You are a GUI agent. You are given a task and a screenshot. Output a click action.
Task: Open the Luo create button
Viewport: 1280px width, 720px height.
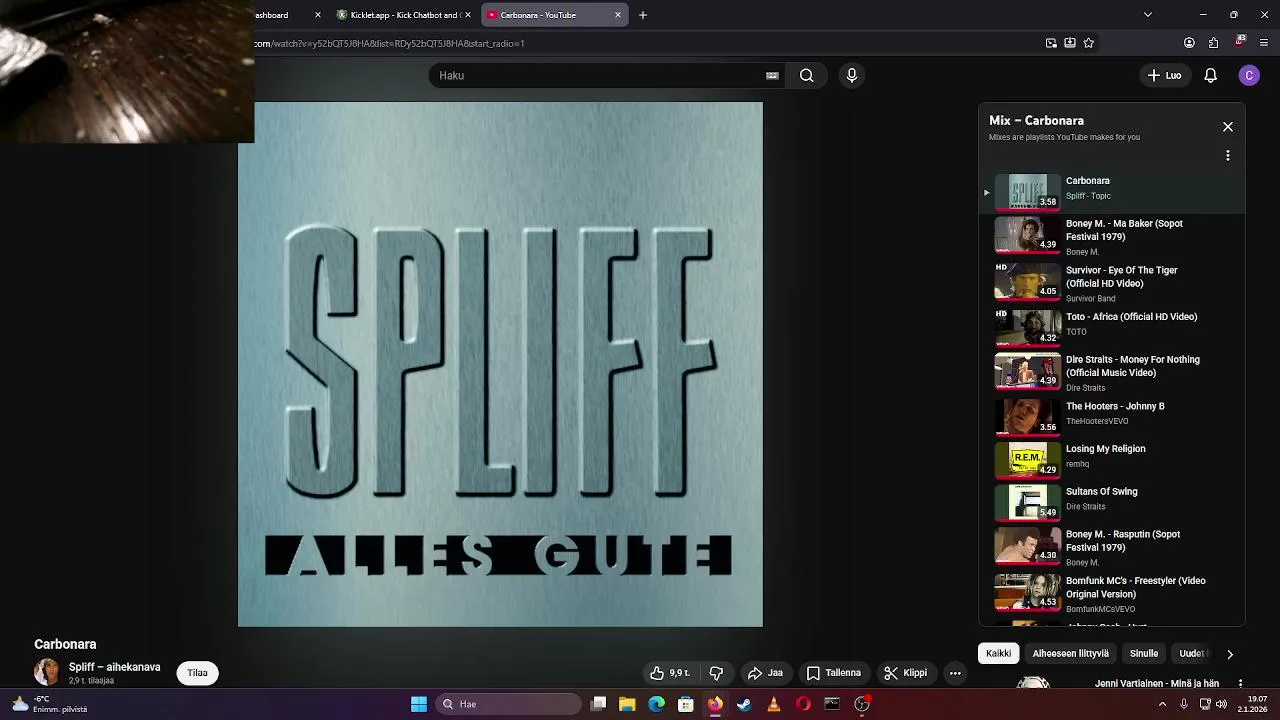point(1165,75)
